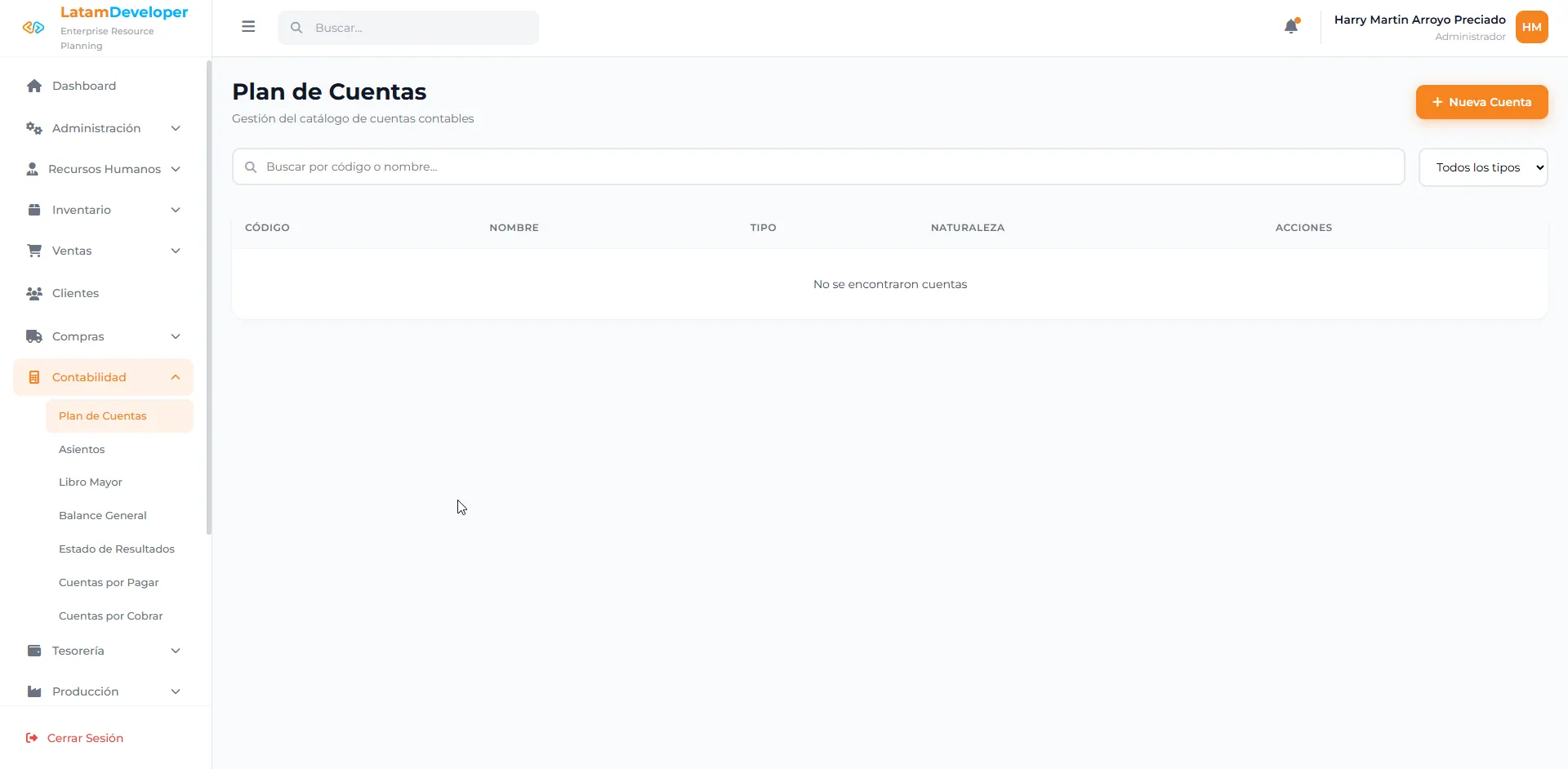
Task: Click the Compras truck icon
Action: coord(34,336)
